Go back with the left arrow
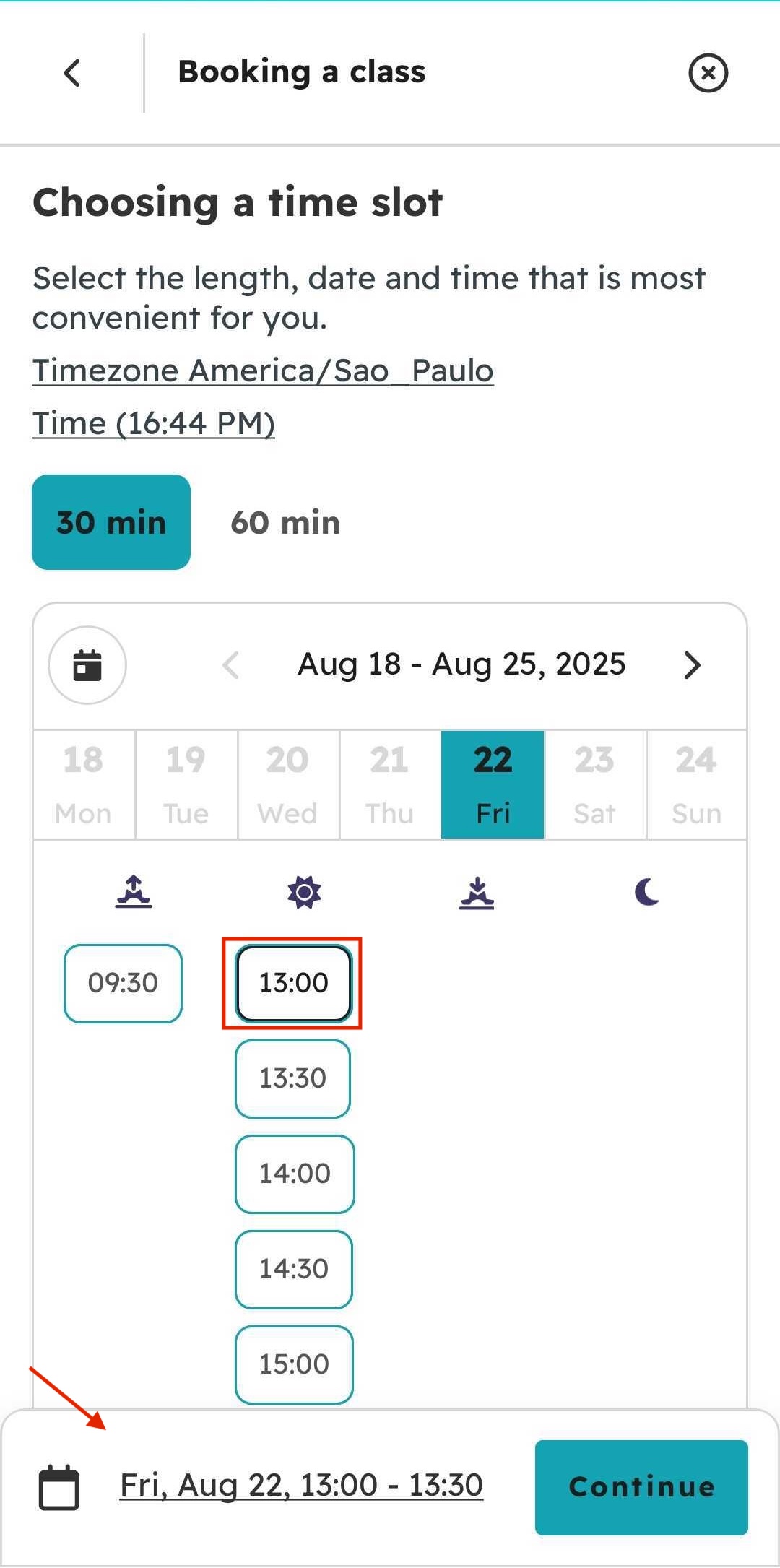The height and width of the screenshot is (1568, 780). tap(71, 72)
